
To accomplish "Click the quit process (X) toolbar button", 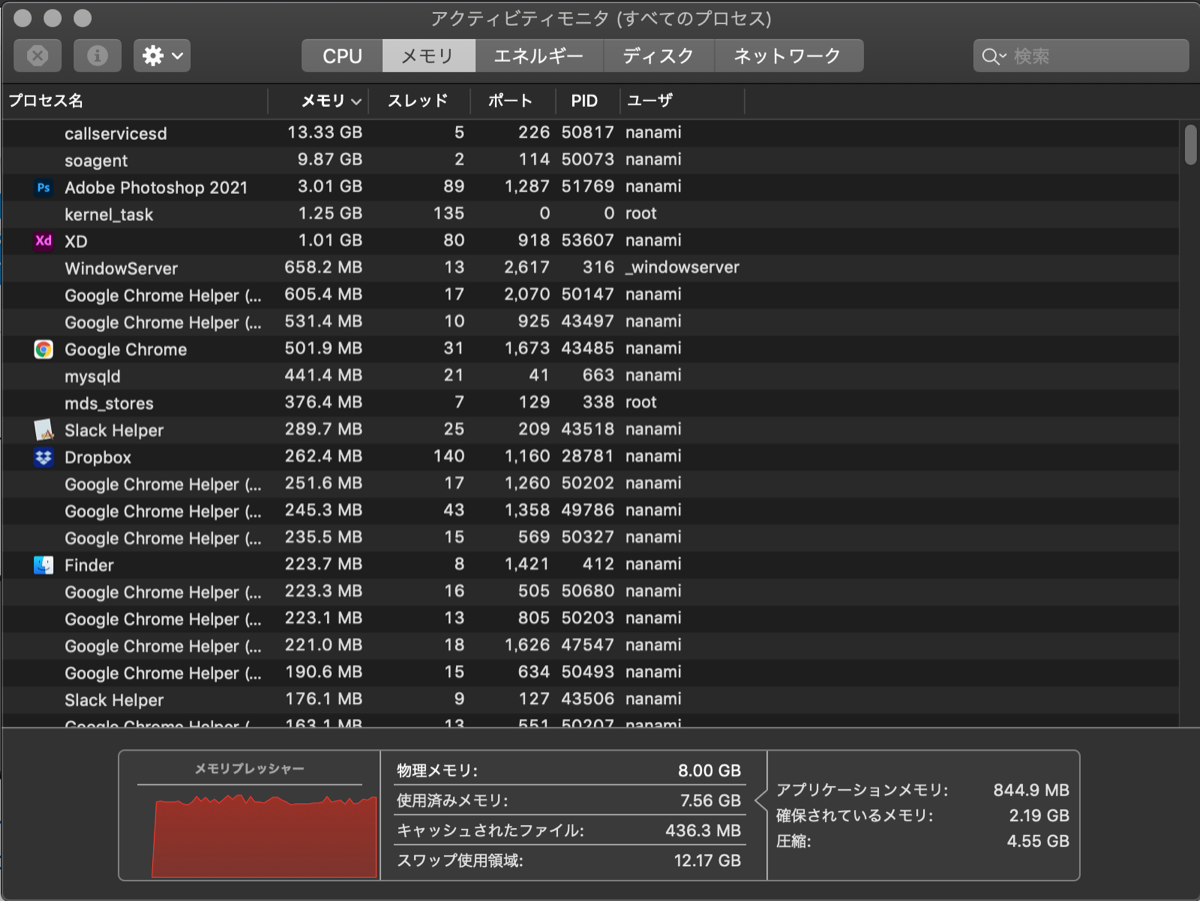I will (x=38, y=56).
